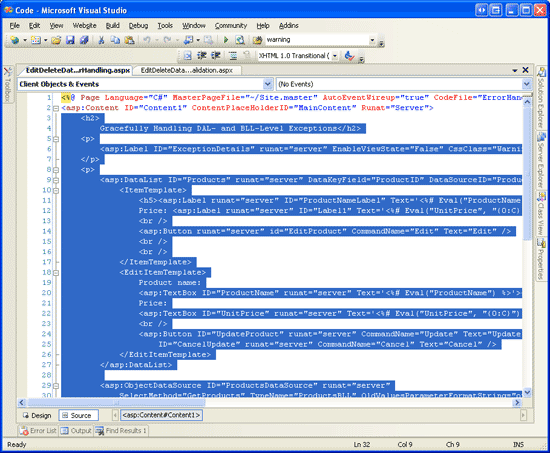Click the Cut scissors icon
Viewport: 550px width, 453px height.
(101, 40)
